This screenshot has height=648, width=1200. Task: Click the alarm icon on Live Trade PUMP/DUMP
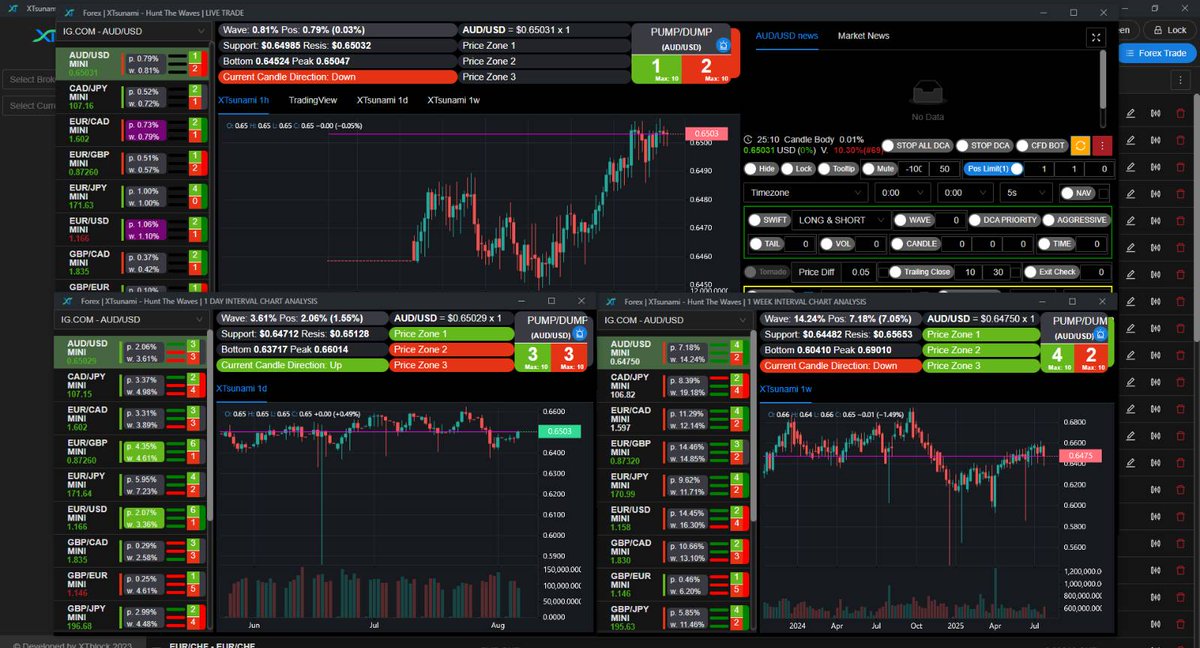724,45
